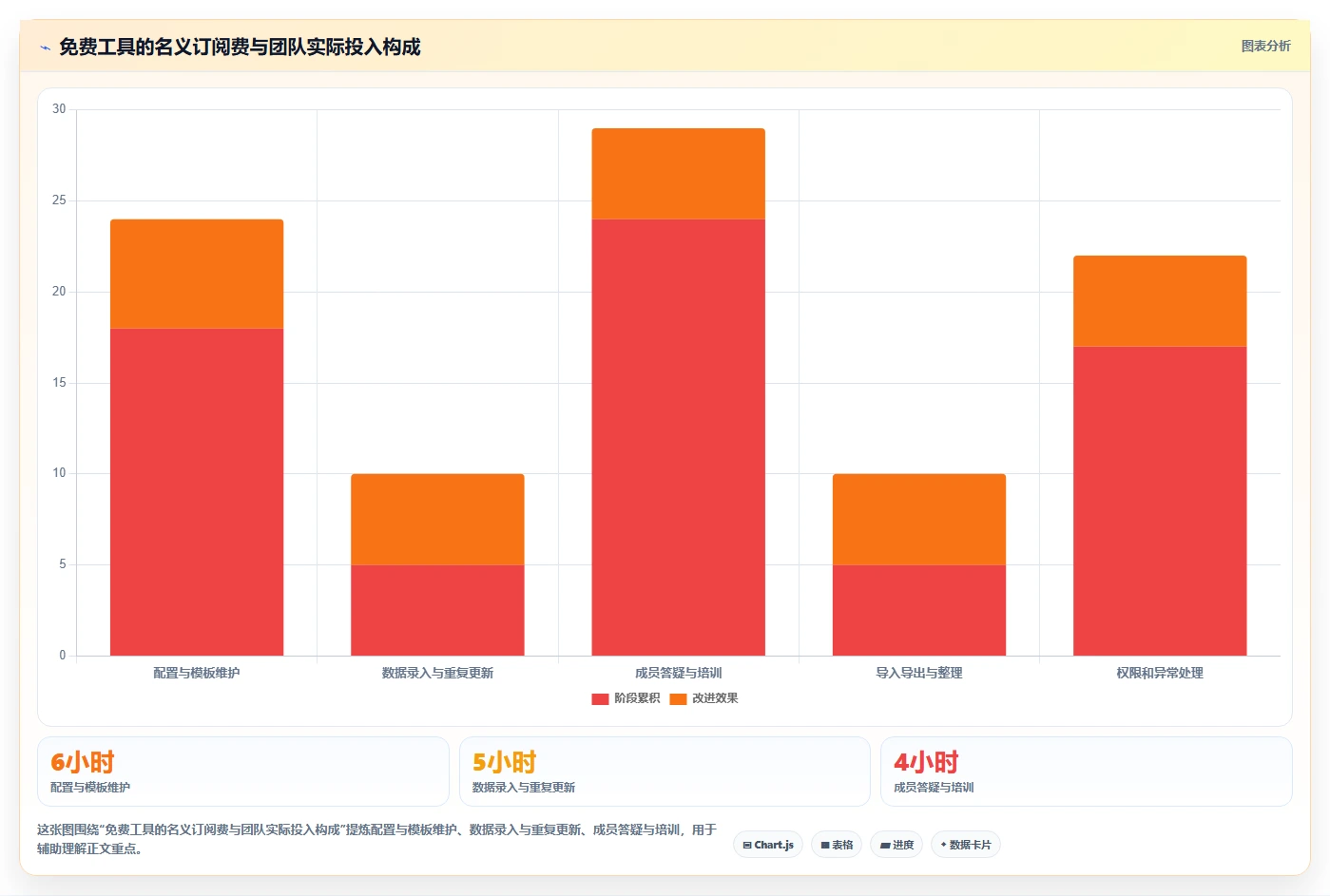The image size is (1330, 896).
Task: Click the 改进效果 legend label
Action: [715, 698]
